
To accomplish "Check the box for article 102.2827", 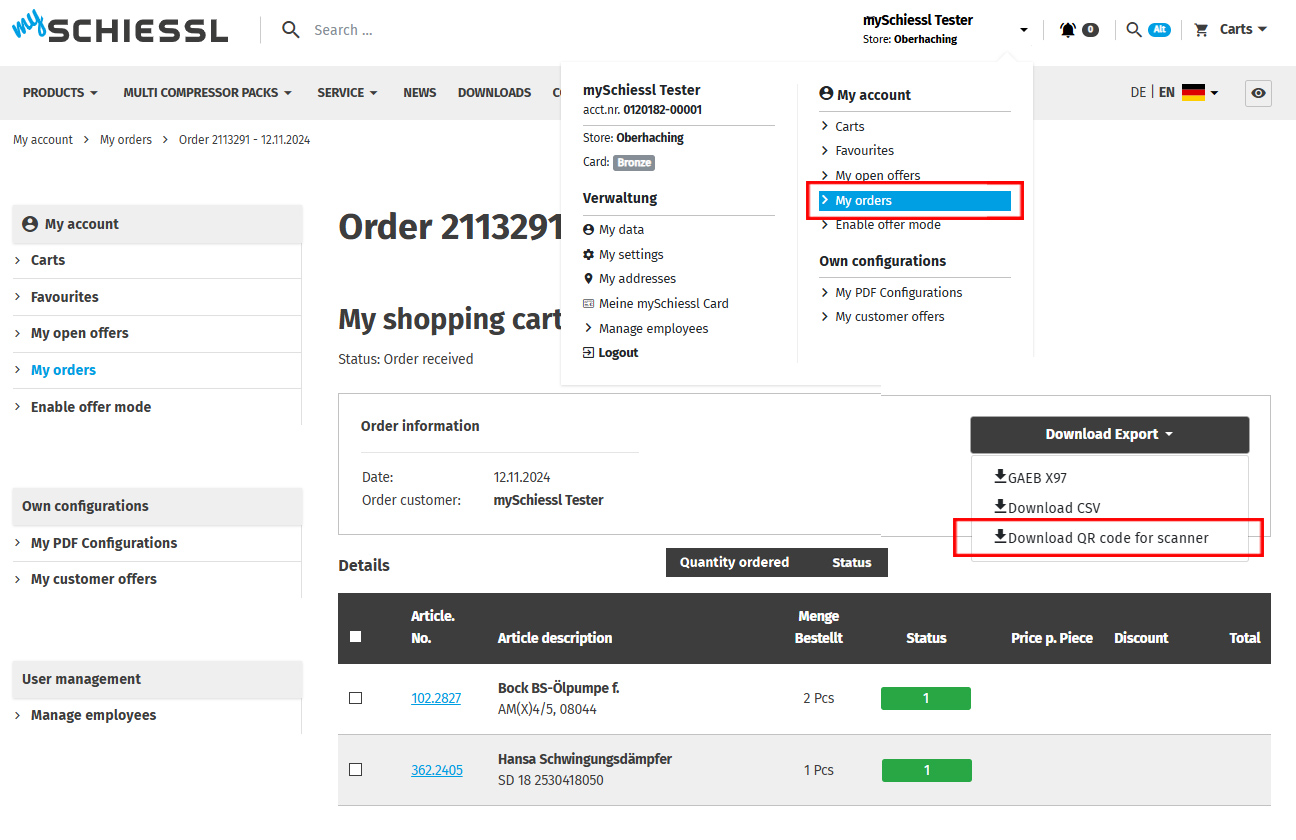I will pyautogui.click(x=355, y=698).
